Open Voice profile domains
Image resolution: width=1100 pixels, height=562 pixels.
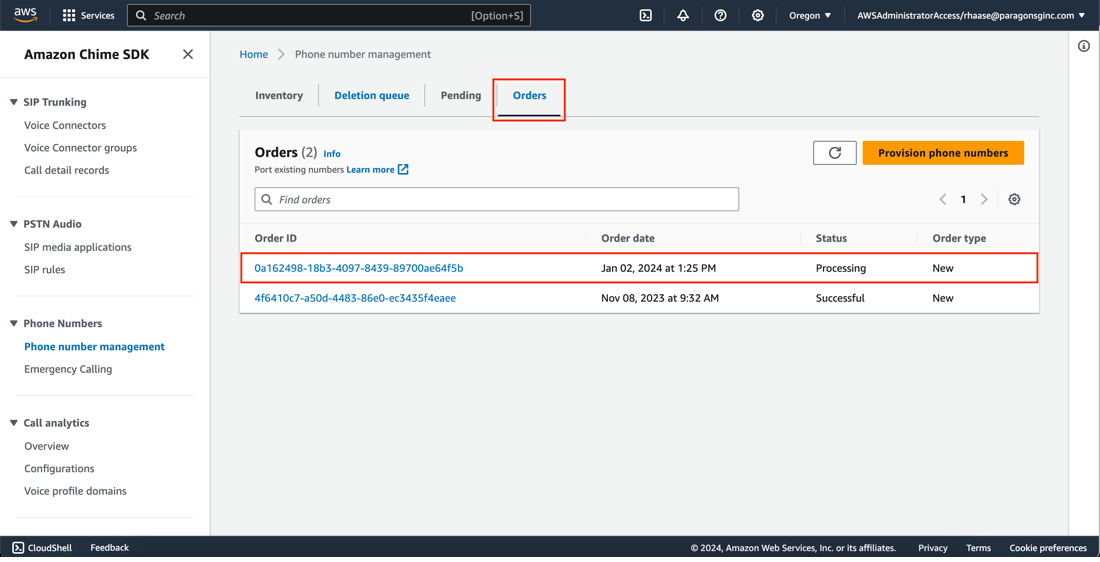click(76, 491)
